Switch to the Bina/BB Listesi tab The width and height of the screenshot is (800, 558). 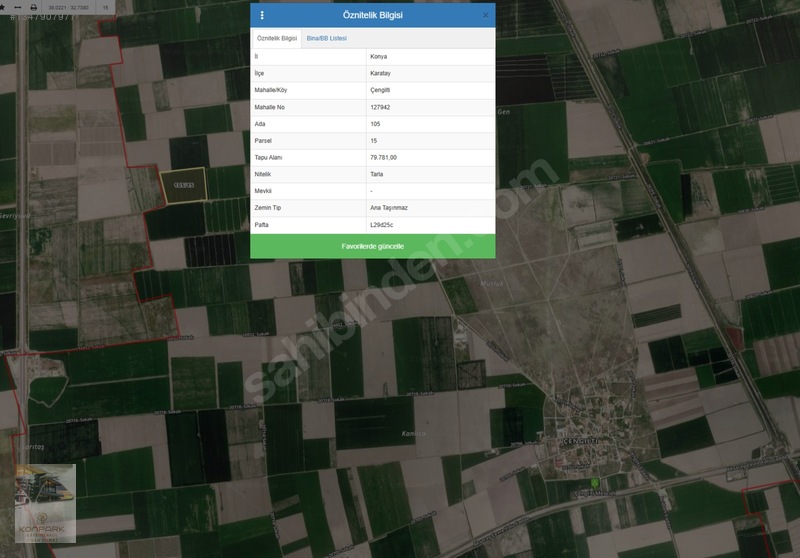tap(327, 38)
